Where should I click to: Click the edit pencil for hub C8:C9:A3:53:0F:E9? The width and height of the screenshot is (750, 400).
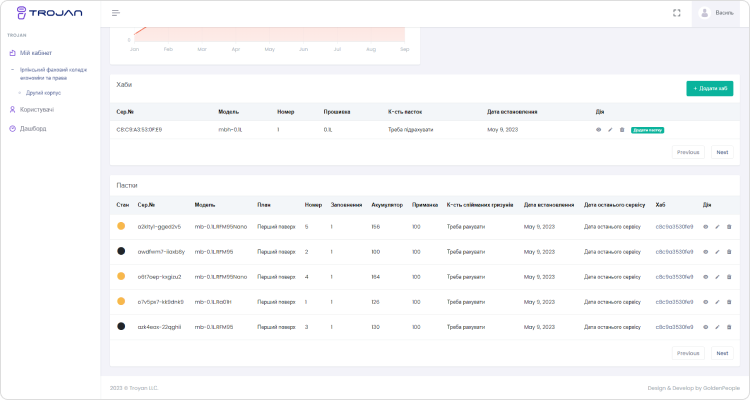coord(610,130)
